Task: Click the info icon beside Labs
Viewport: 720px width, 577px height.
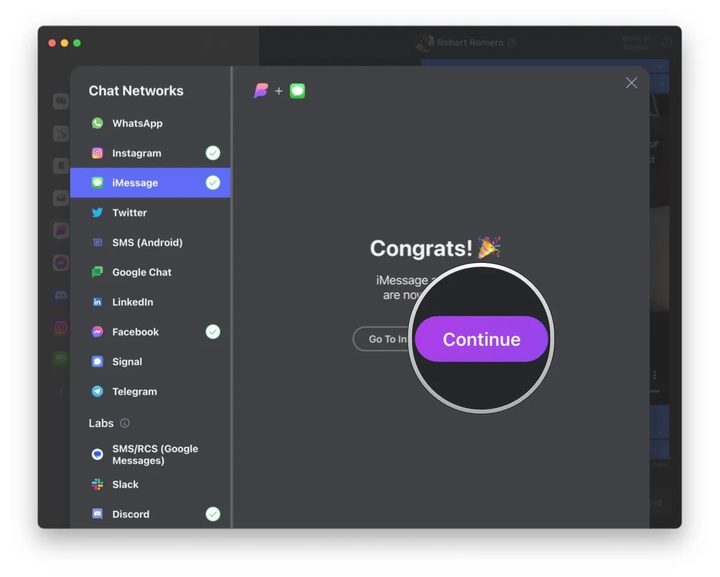Action: [x=125, y=423]
